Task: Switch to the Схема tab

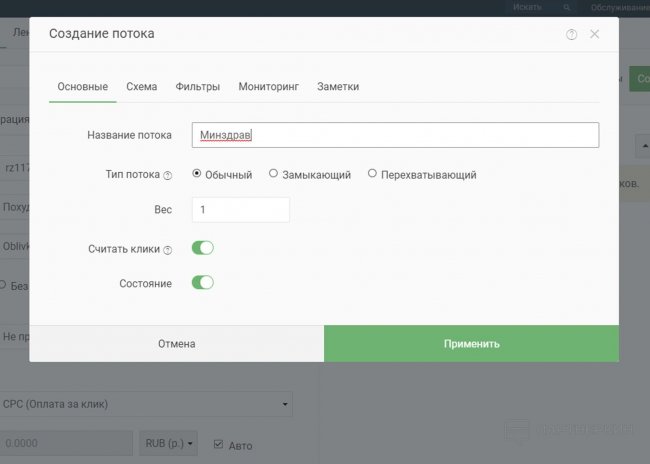Action: (141, 87)
